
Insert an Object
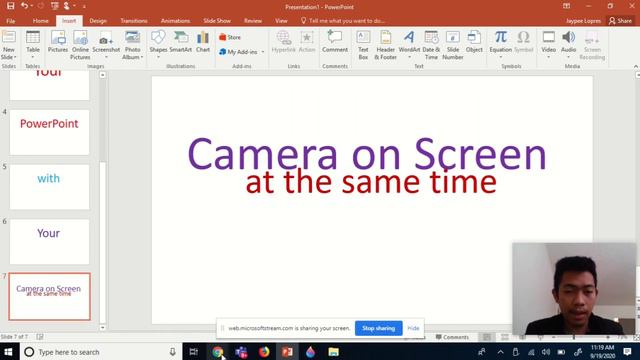[x=474, y=42]
